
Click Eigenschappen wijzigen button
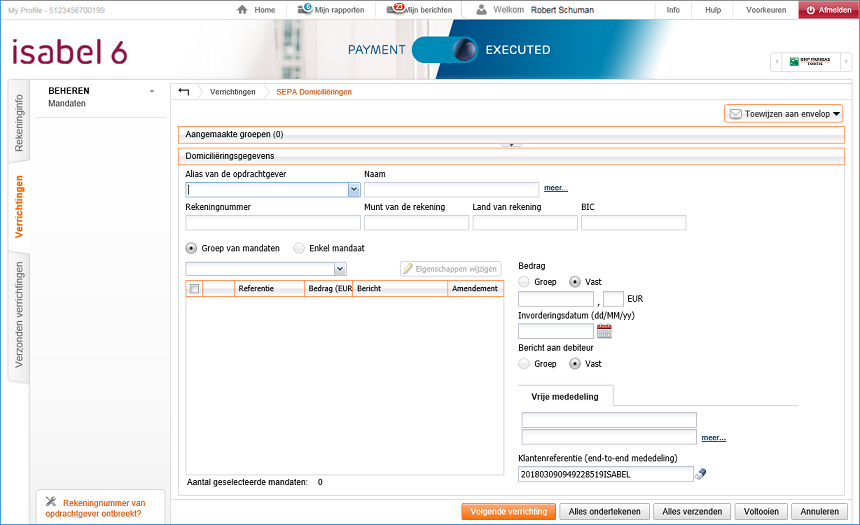[x=450, y=269]
